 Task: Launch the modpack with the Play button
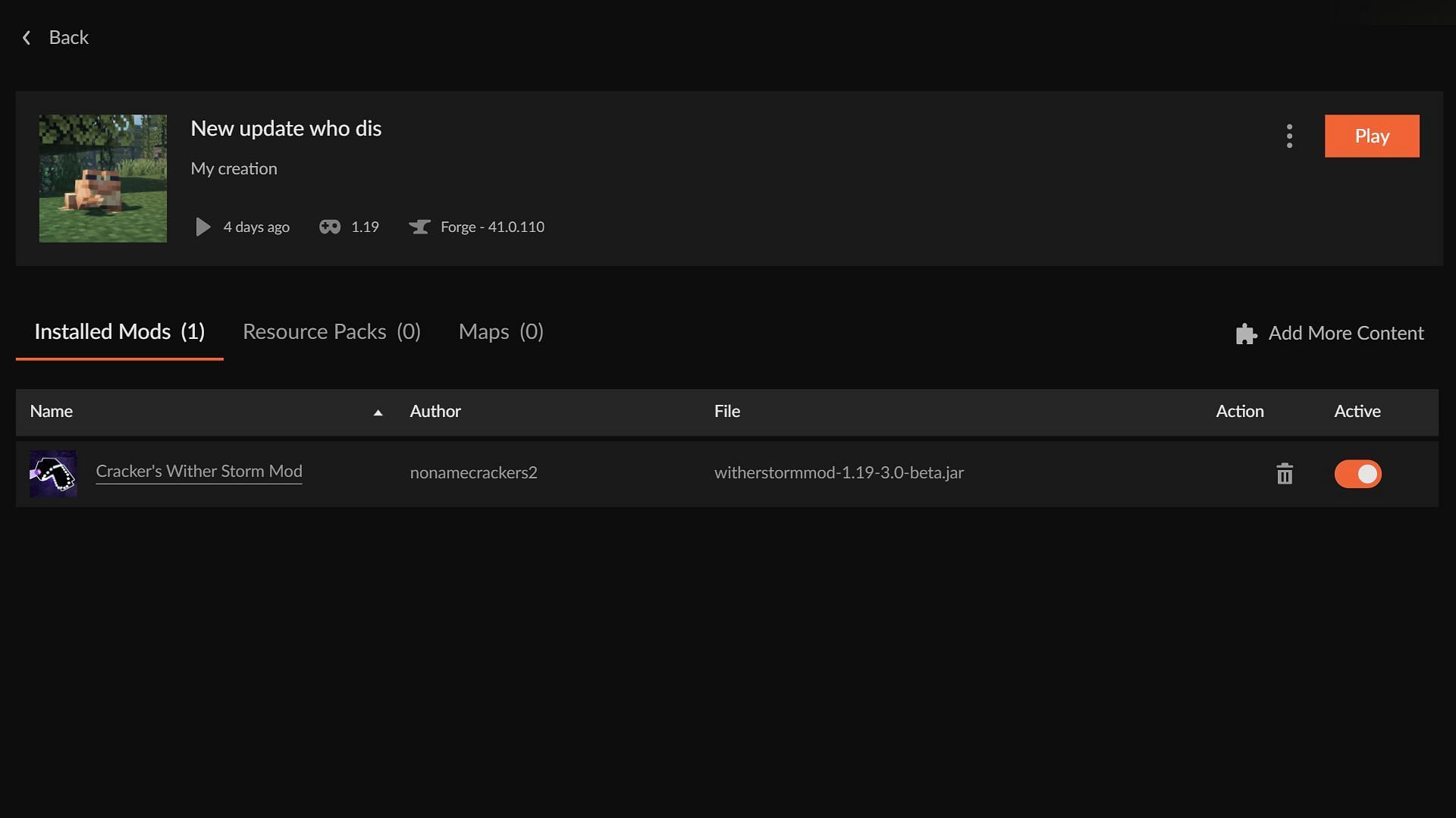click(x=1371, y=136)
